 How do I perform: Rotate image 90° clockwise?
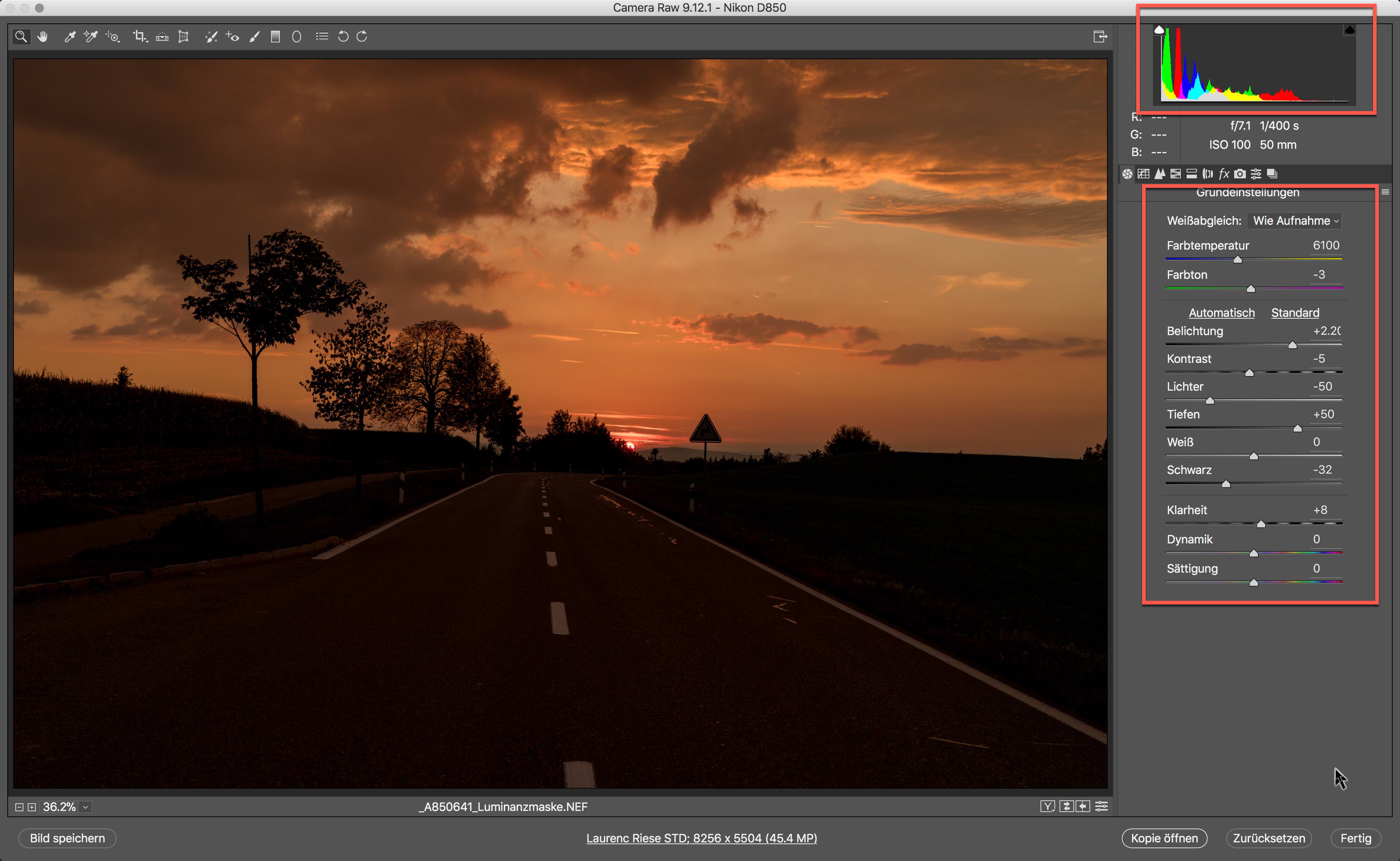362,37
